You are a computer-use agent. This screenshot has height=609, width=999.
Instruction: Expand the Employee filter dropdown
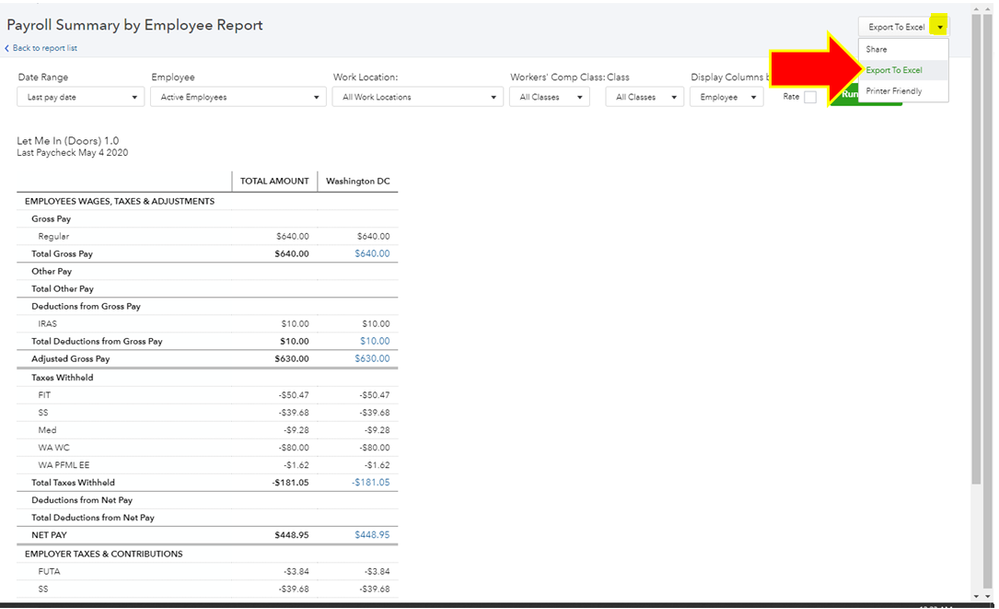(x=238, y=97)
